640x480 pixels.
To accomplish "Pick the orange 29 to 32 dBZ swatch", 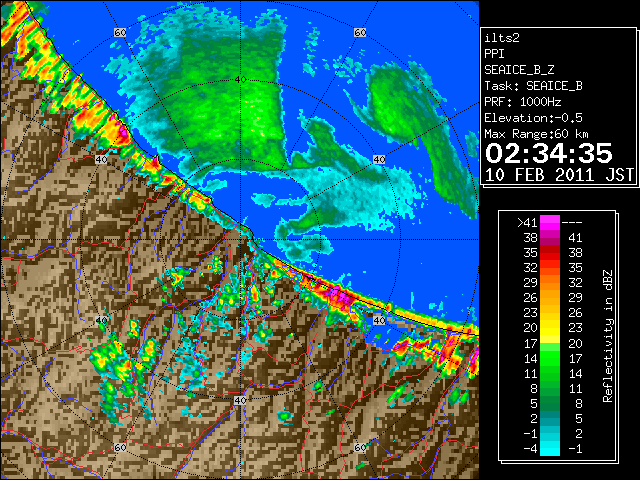I will click(x=550, y=282).
